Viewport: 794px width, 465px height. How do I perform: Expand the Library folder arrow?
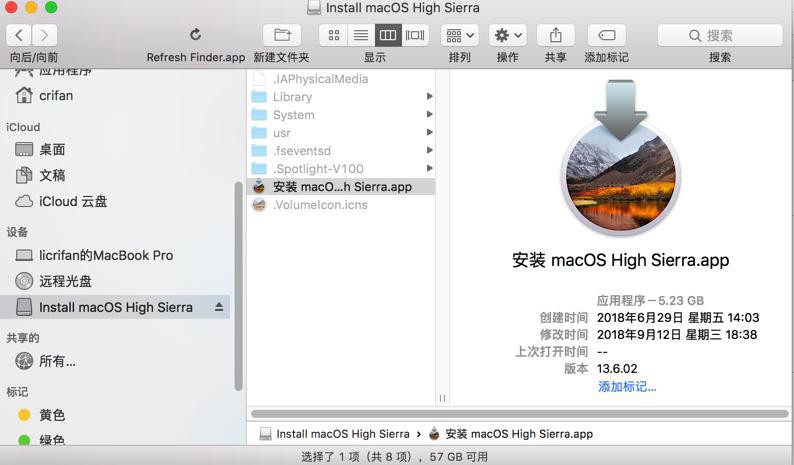(429, 96)
